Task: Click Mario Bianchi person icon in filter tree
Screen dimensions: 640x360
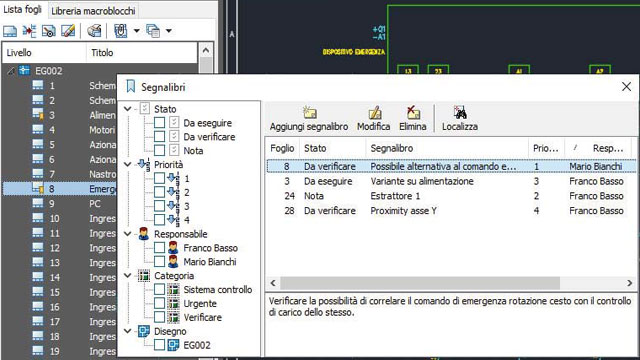Action: point(173,262)
